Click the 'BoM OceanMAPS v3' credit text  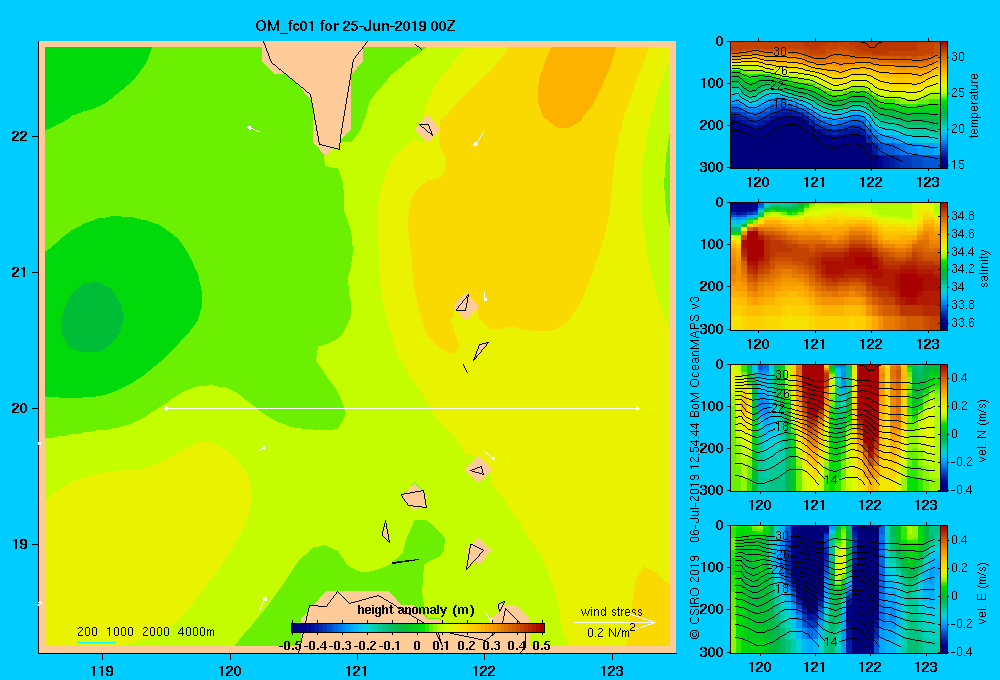(695, 357)
